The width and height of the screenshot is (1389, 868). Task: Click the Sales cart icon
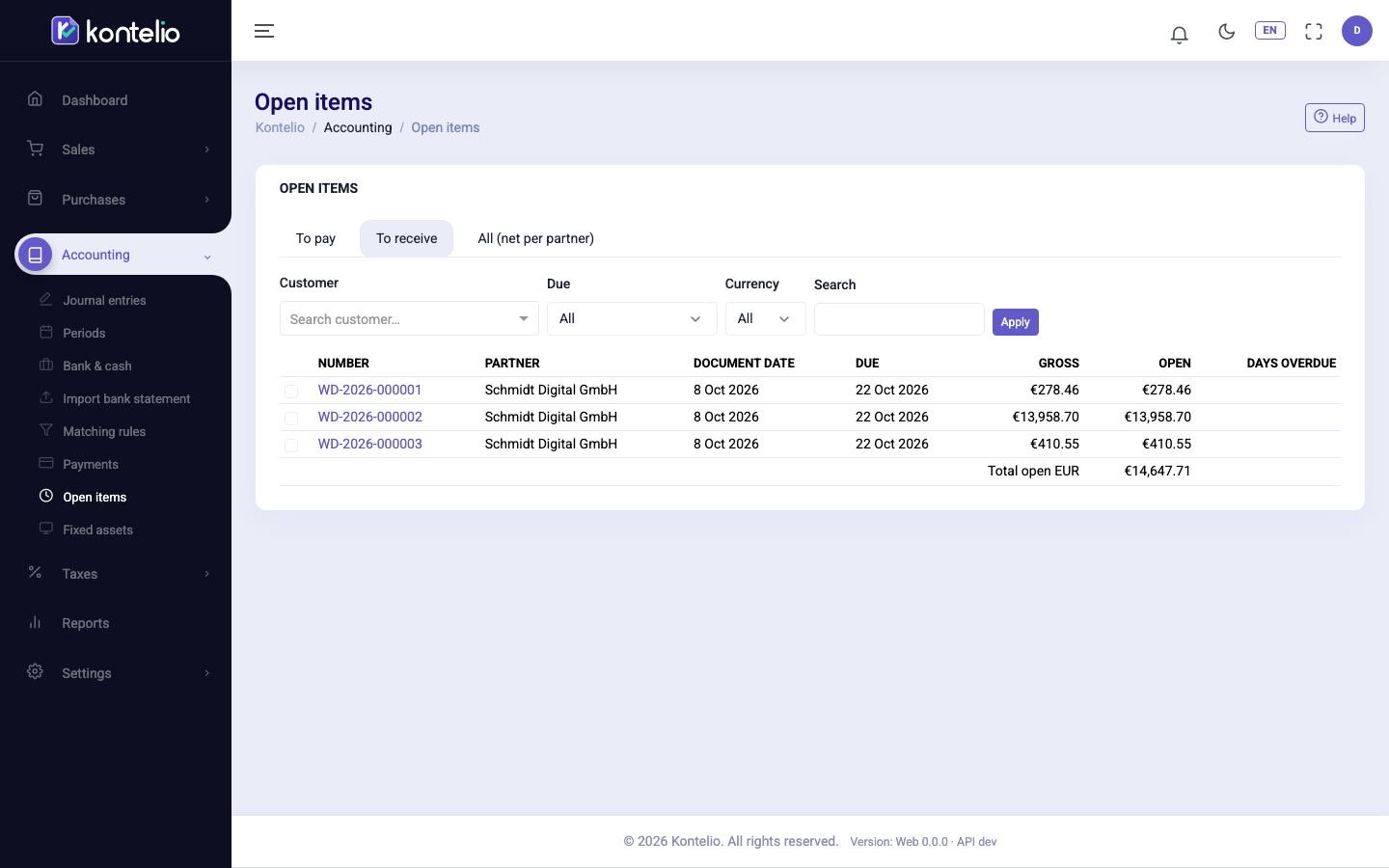(36, 148)
